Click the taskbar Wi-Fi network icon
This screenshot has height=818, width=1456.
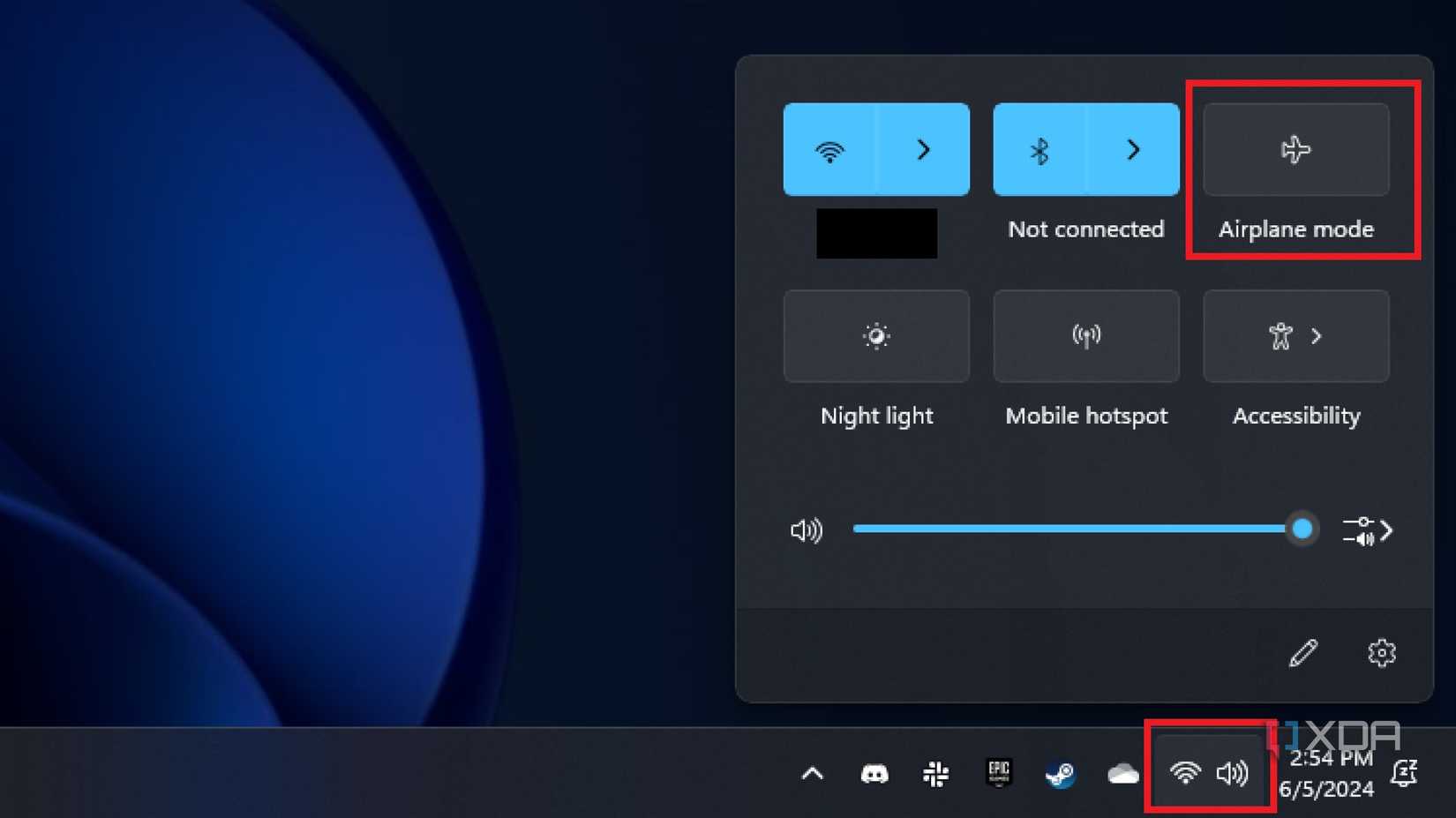[x=1185, y=773]
